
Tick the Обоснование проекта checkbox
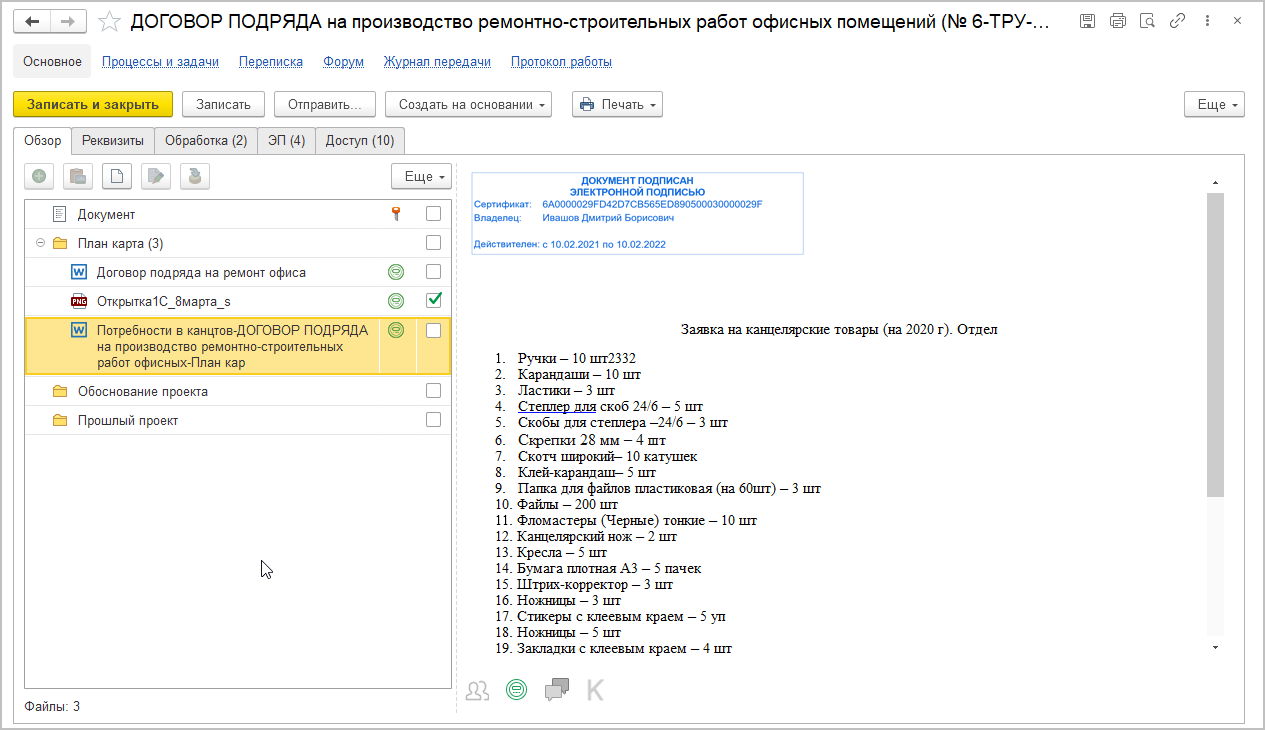(433, 390)
